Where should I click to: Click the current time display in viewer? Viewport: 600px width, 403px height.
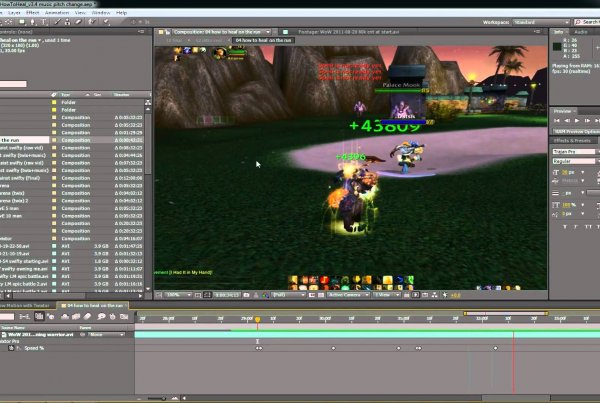pos(227,295)
